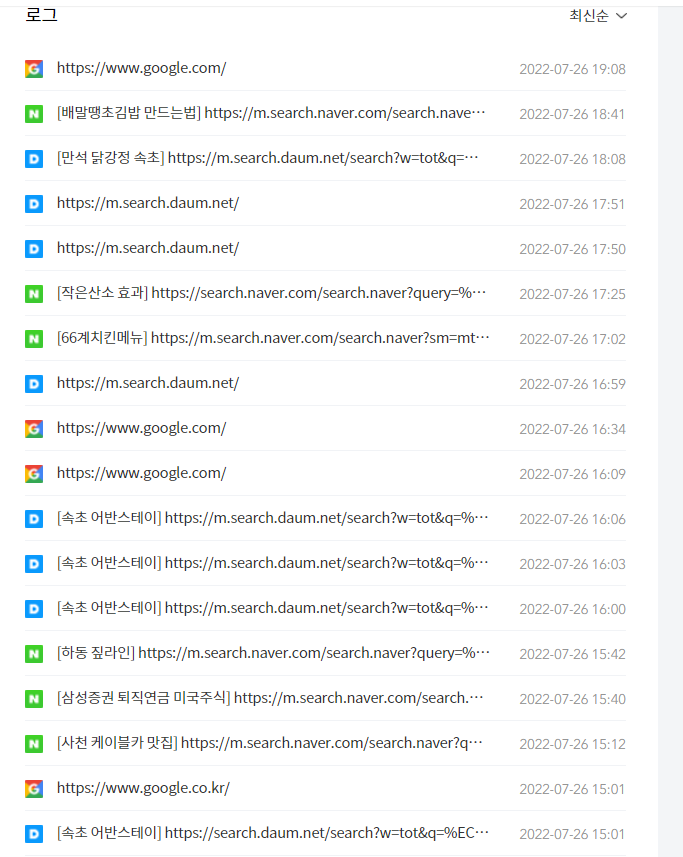Image resolution: width=683 pixels, height=857 pixels.
Task: Open 속초 어반스테이 entry logged at 16:06
Action: pos(273,518)
